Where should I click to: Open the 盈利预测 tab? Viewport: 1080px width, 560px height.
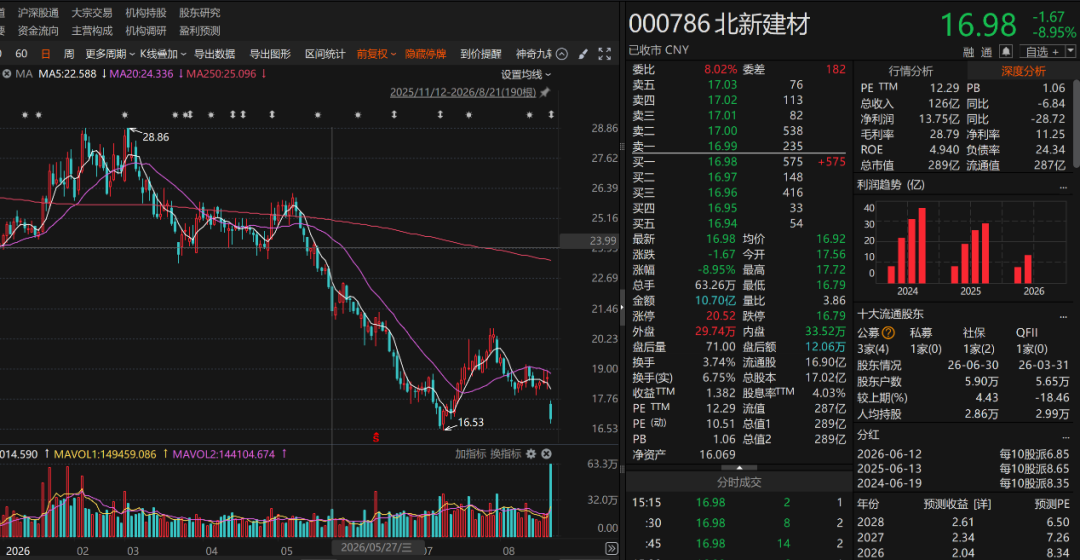coord(200,30)
